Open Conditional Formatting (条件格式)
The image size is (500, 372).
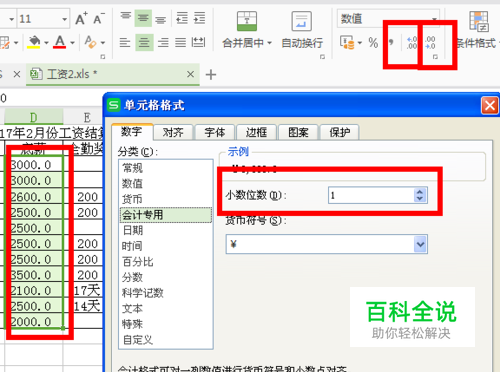[479, 29]
